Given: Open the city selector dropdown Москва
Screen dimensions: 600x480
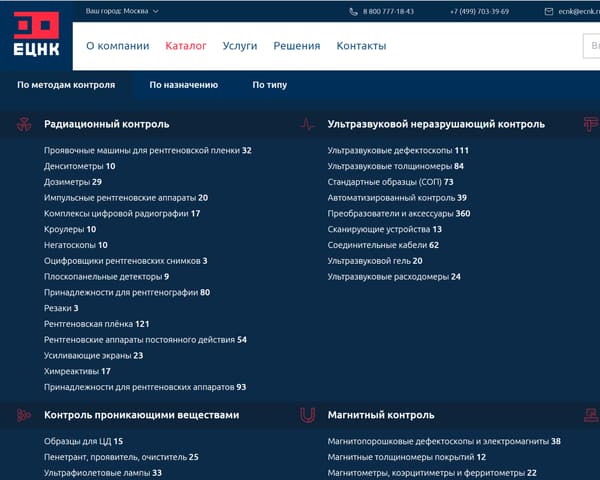Looking at the screenshot, I should 122,11.
